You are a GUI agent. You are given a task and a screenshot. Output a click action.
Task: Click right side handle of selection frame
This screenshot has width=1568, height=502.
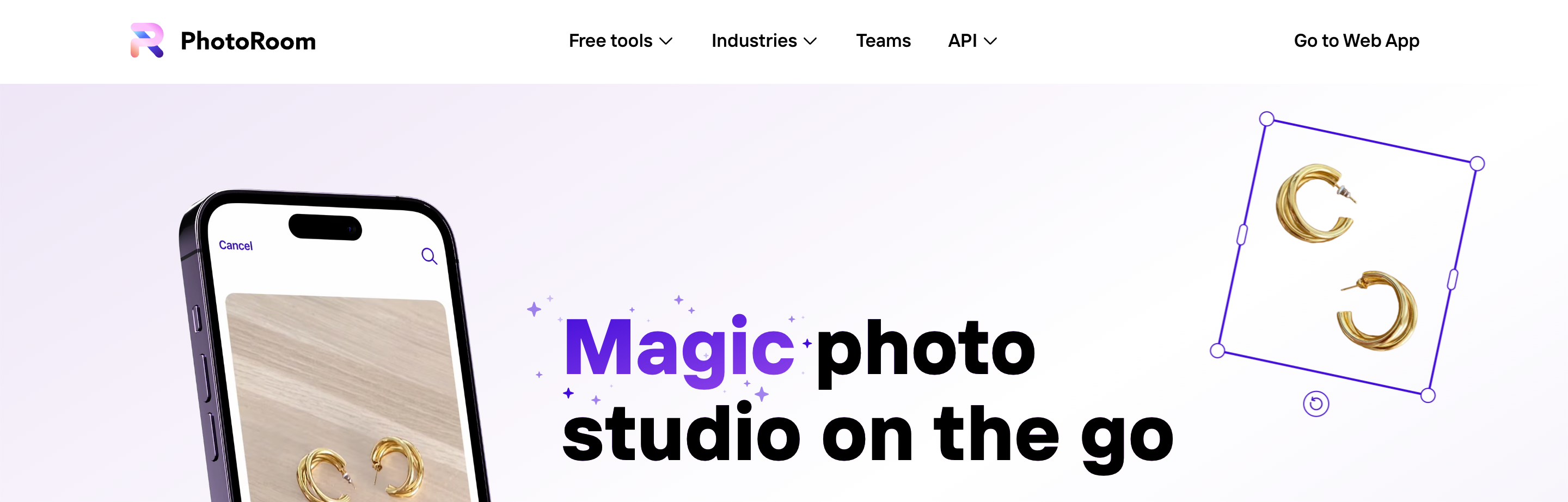pos(1453,279)
